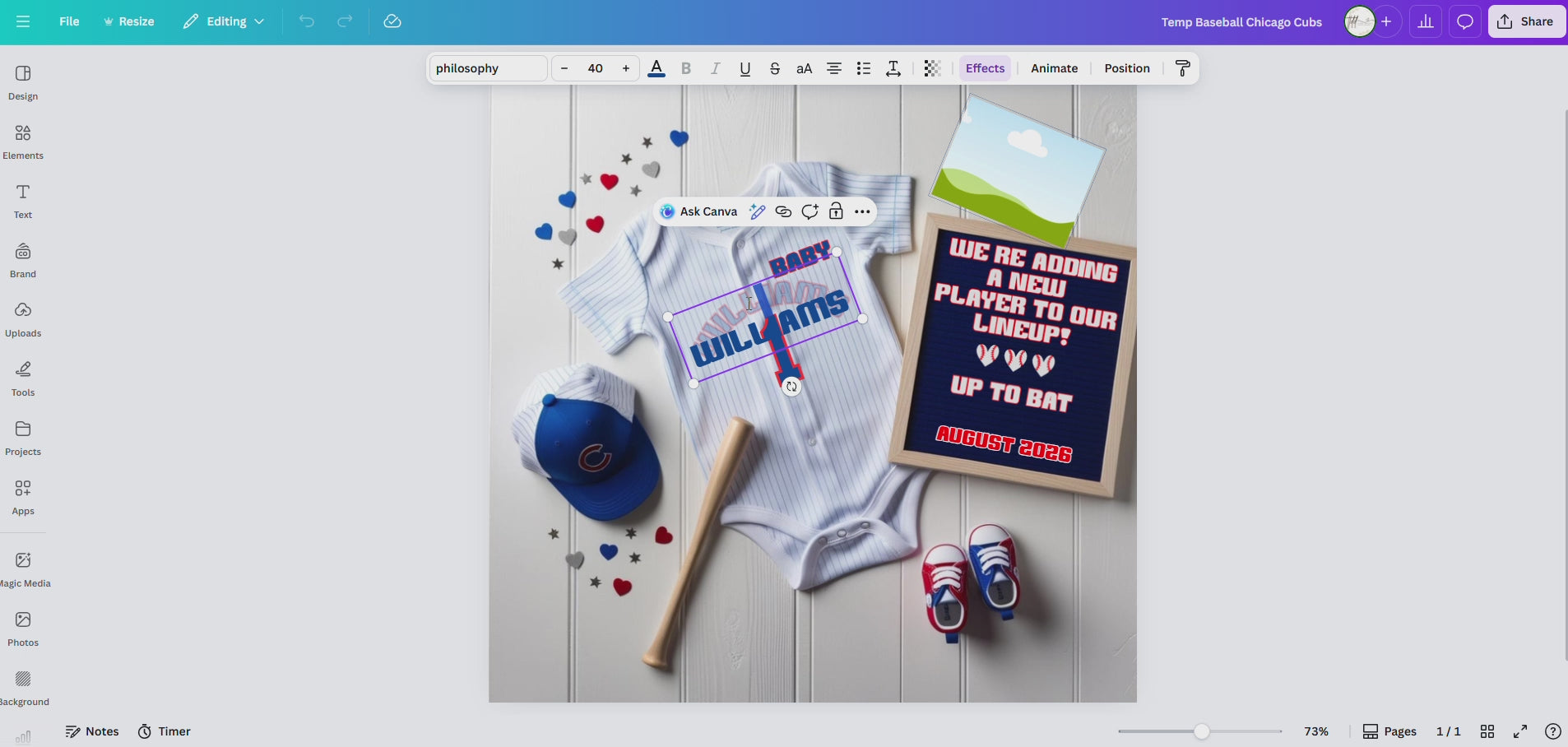
Task: Open the Elements panel
Action: (22, 141)
